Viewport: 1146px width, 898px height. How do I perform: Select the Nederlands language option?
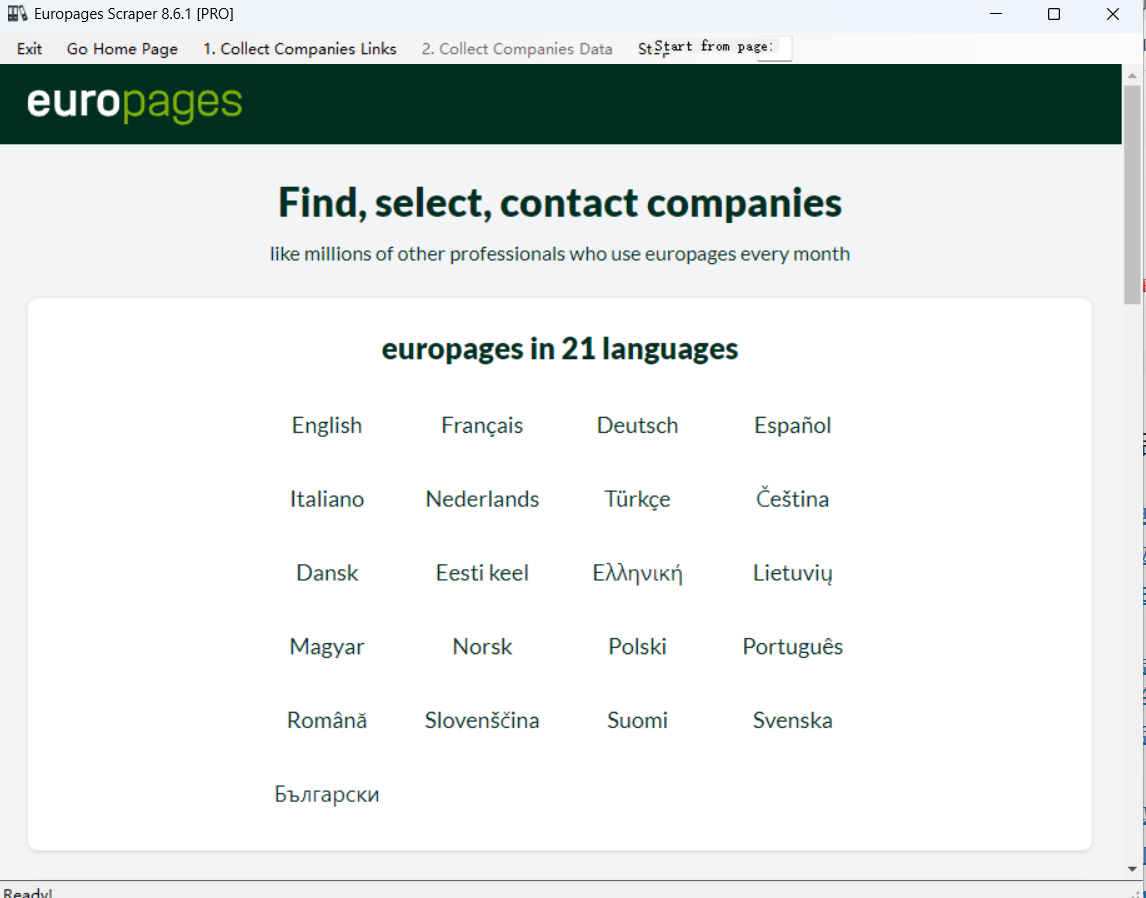click(x=482, y=499)
